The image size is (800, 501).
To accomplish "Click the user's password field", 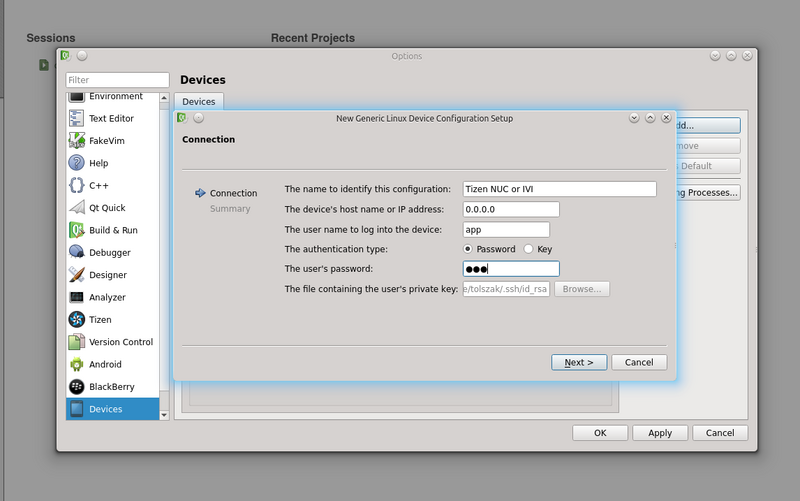I will pyautogui.click(x=511, y=269).
